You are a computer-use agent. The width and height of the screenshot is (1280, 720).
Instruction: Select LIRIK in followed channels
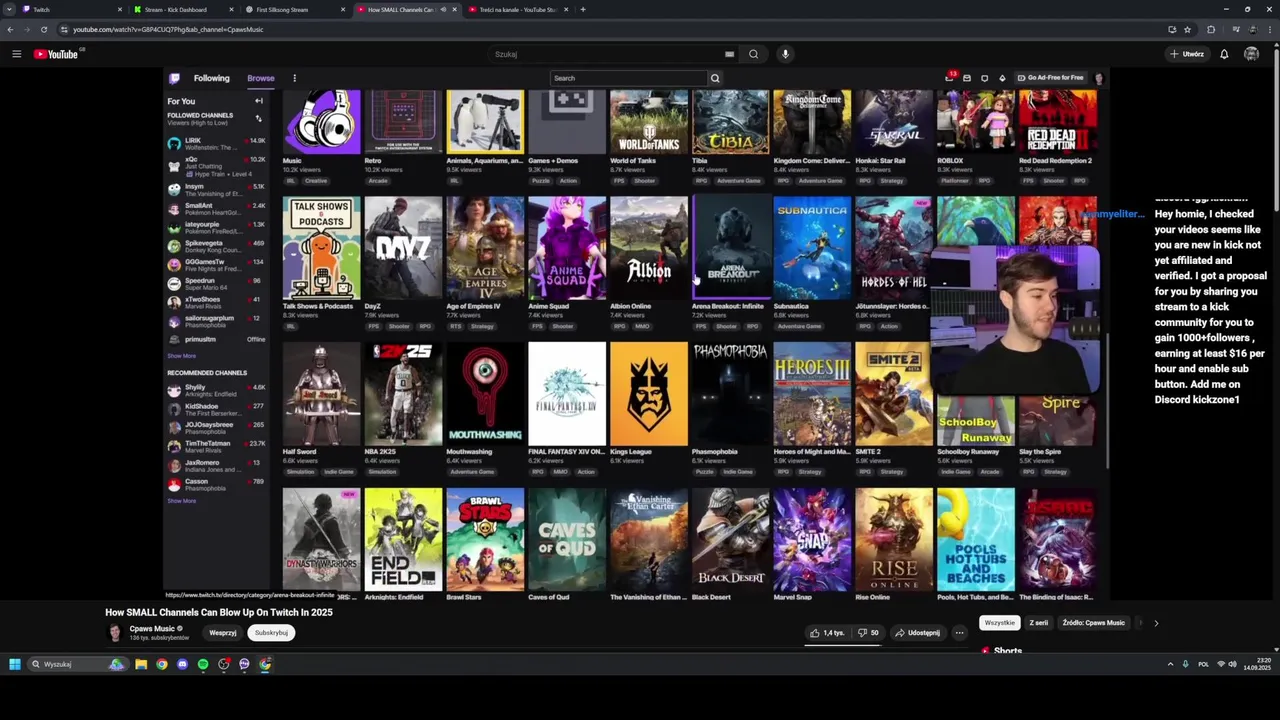pos(216,143)
